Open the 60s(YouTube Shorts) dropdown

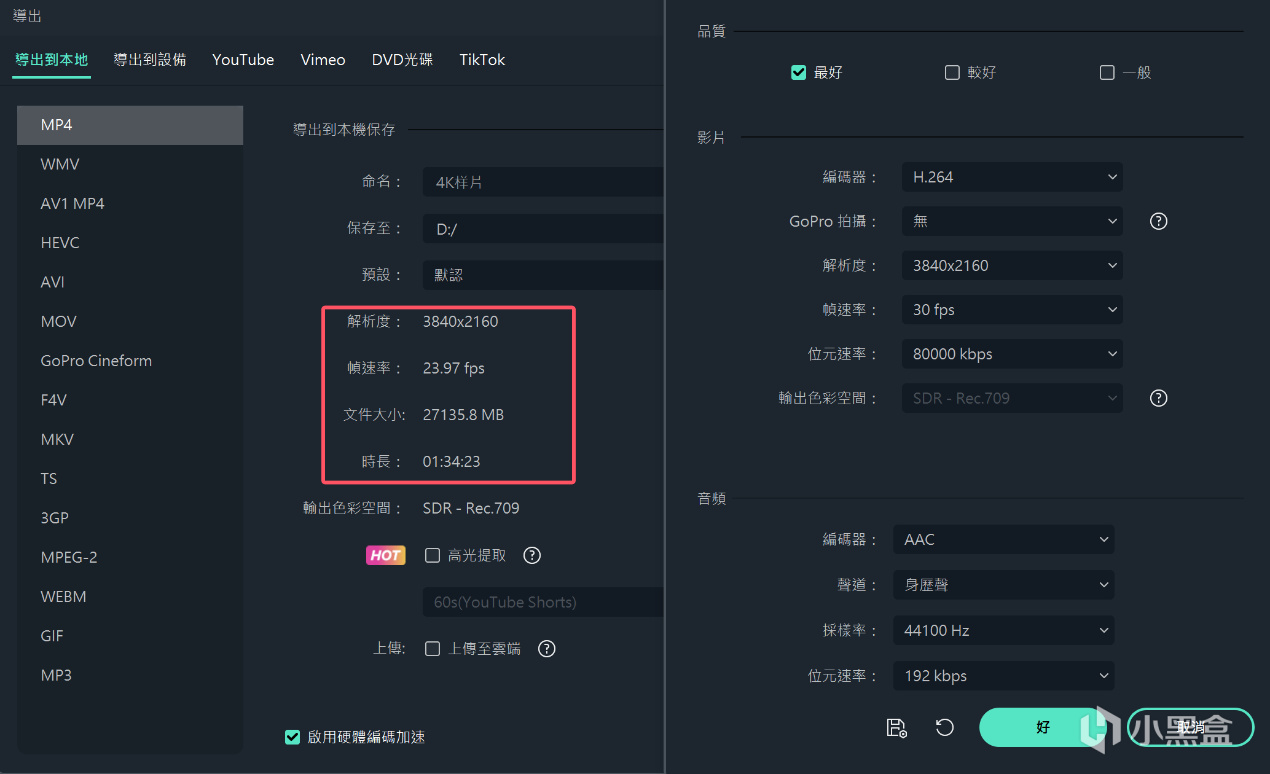point(543,602)
